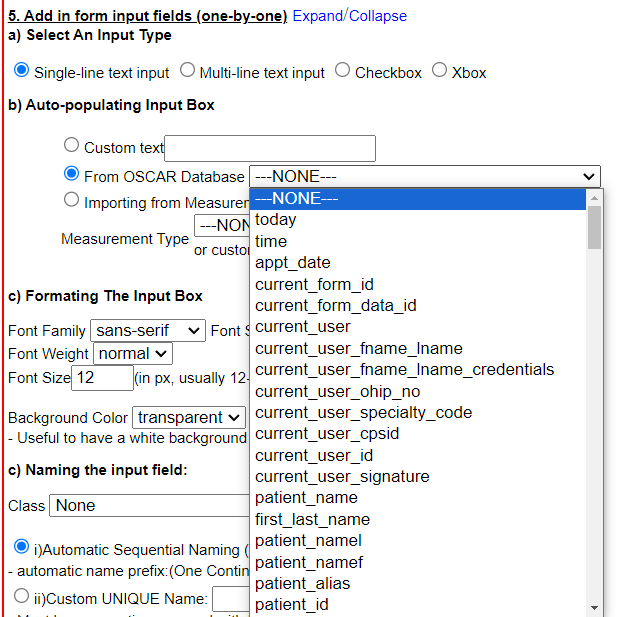The width and height of the screenshot is (622, 617).
Task: Select Single-line text input radio button
Action: tap(22, 71)
